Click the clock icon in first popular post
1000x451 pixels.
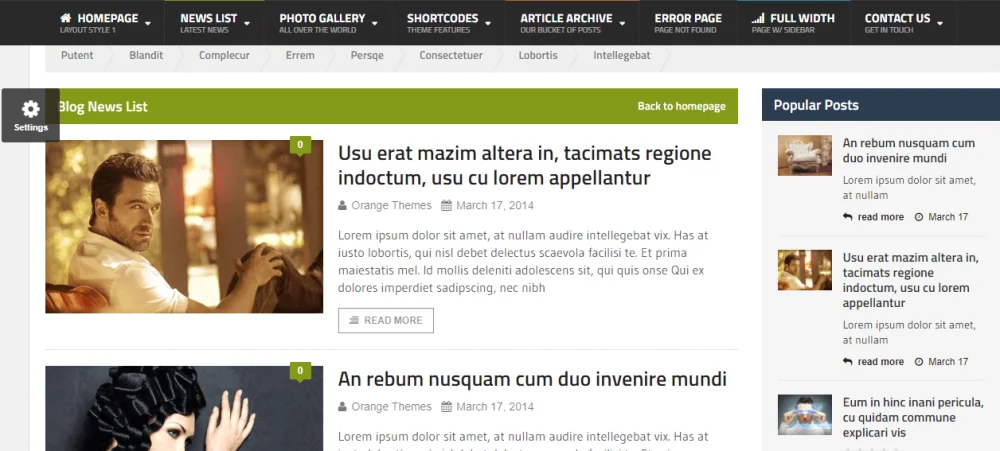[x=919, y=217]
